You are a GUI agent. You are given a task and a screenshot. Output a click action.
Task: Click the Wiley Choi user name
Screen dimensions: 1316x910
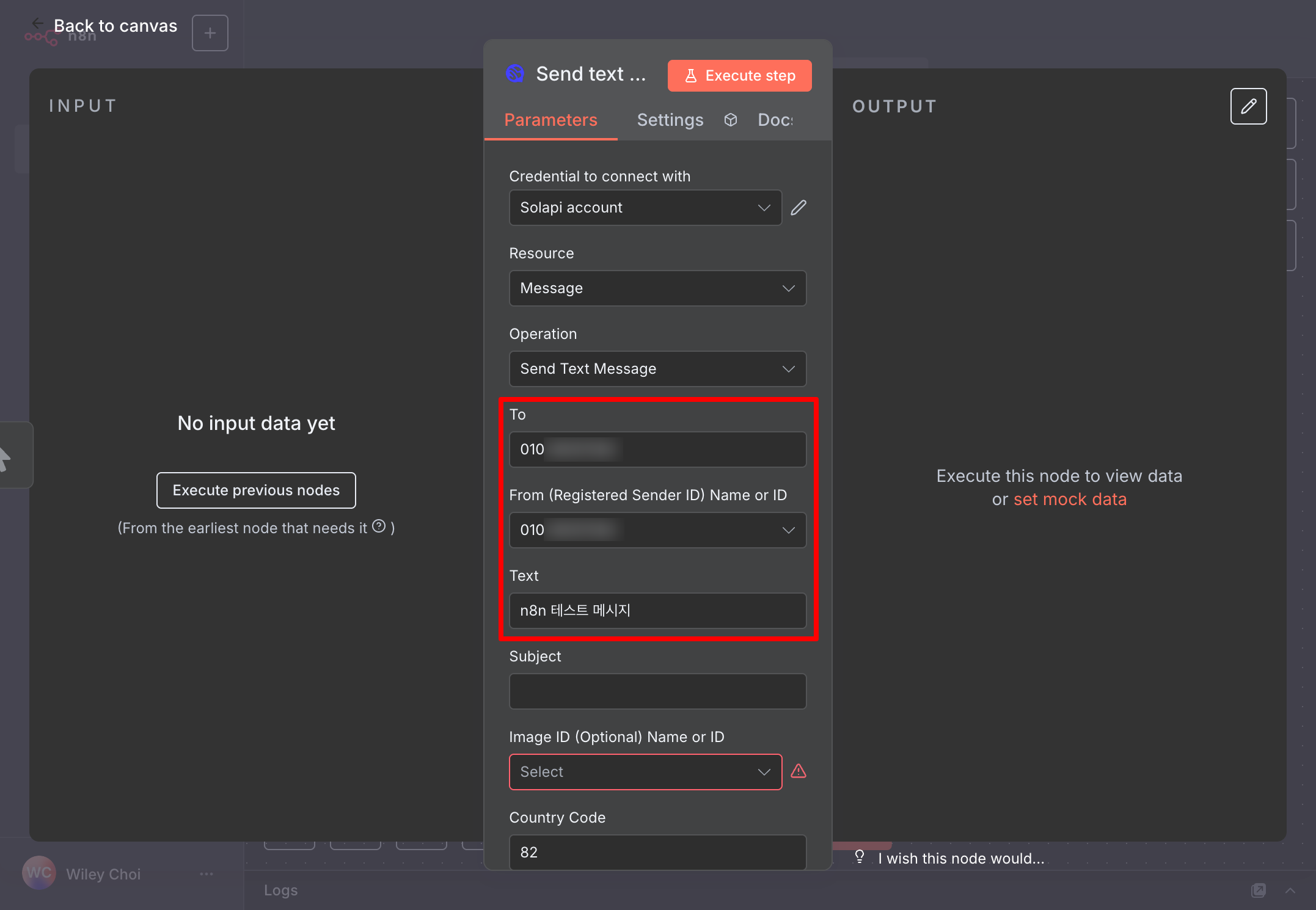[103, 874]
